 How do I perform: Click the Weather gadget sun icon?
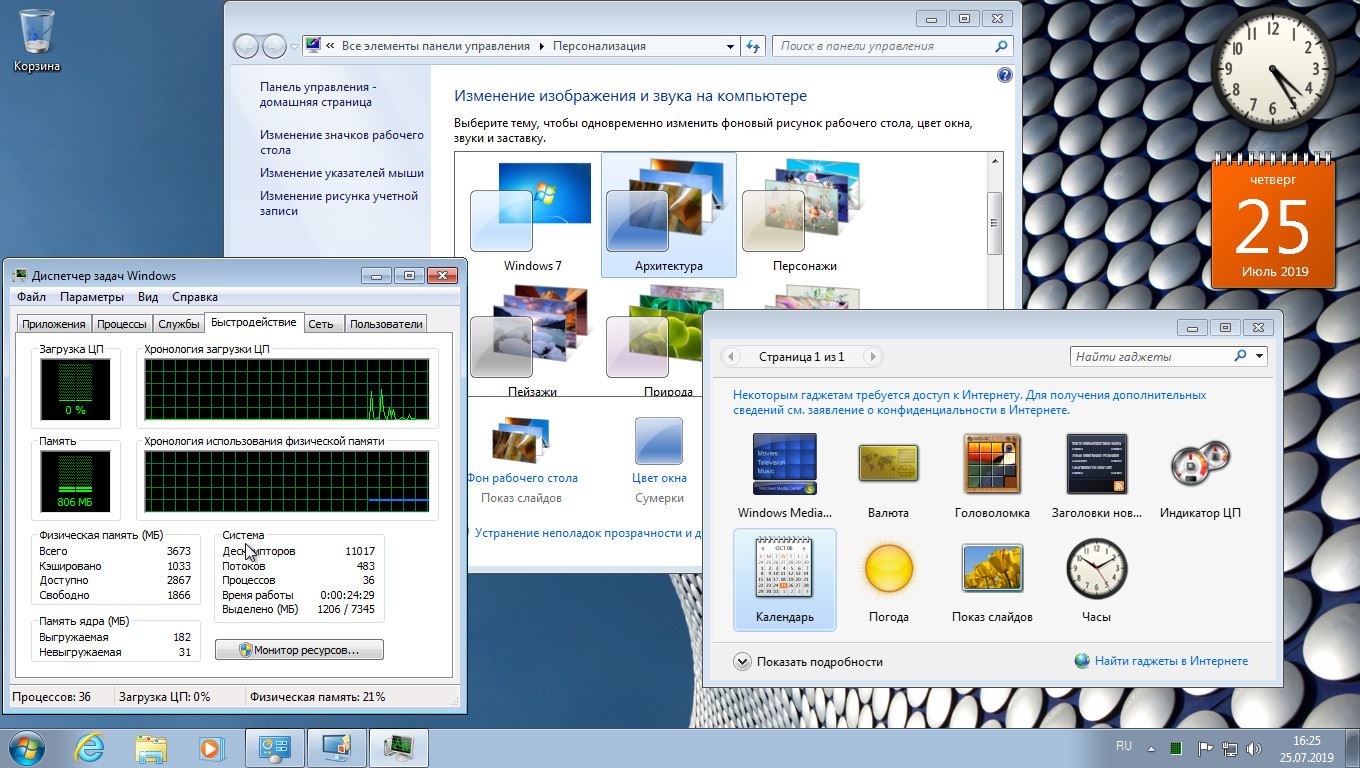(888, 568)
